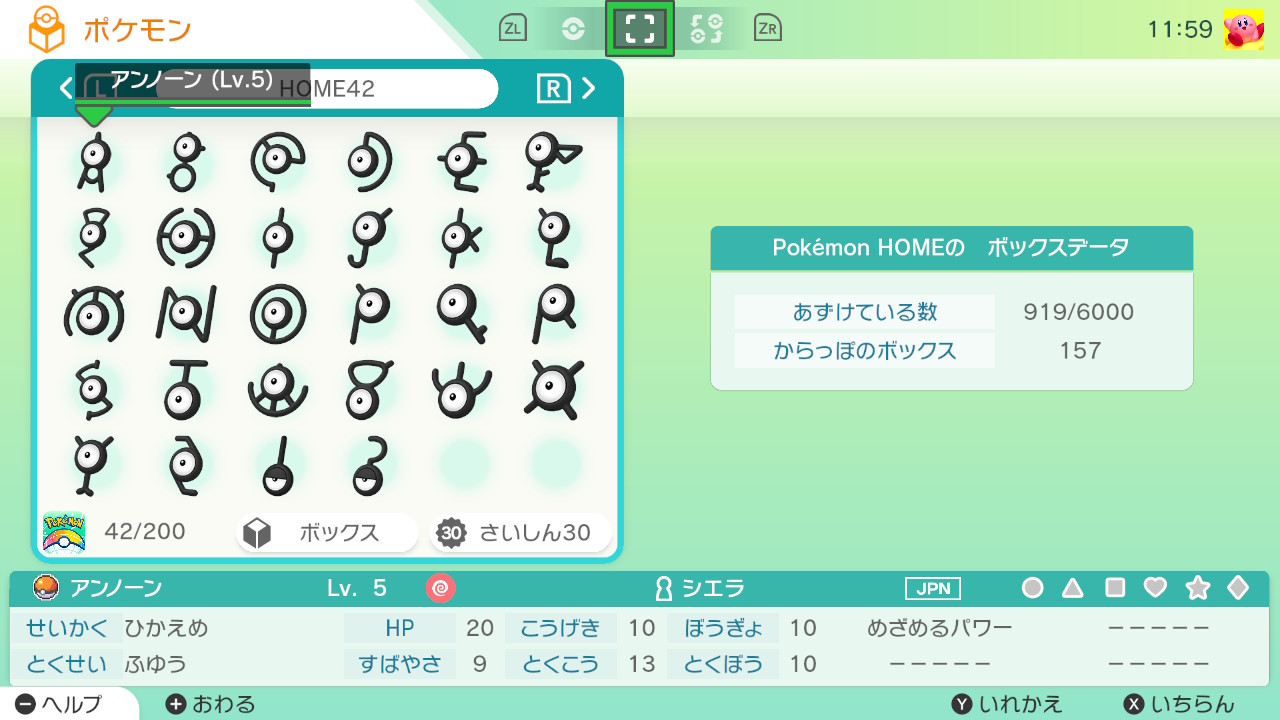Select the Unown I in the box
Viewport: 1280px width, 720px height.
click(x=279, y=239)
